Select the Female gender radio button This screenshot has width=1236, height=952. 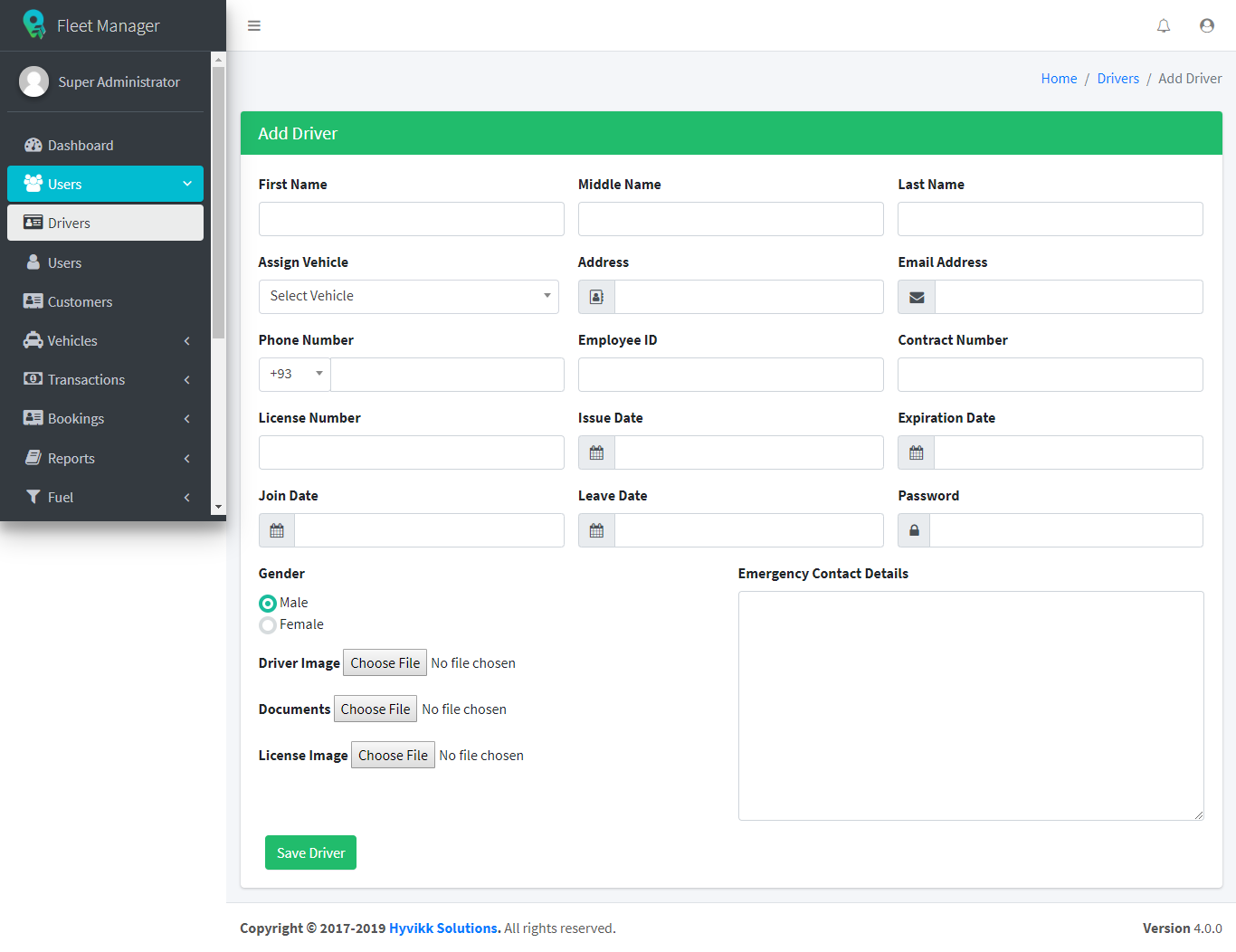(268, 625)
